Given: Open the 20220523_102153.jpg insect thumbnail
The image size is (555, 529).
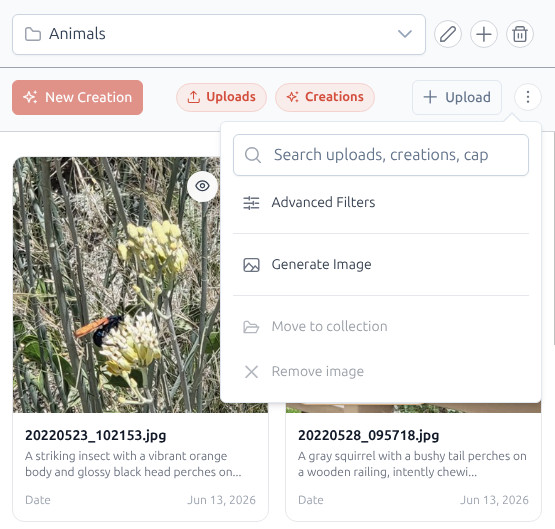Looking at the screenshot, I should click(x=117, y=285).
